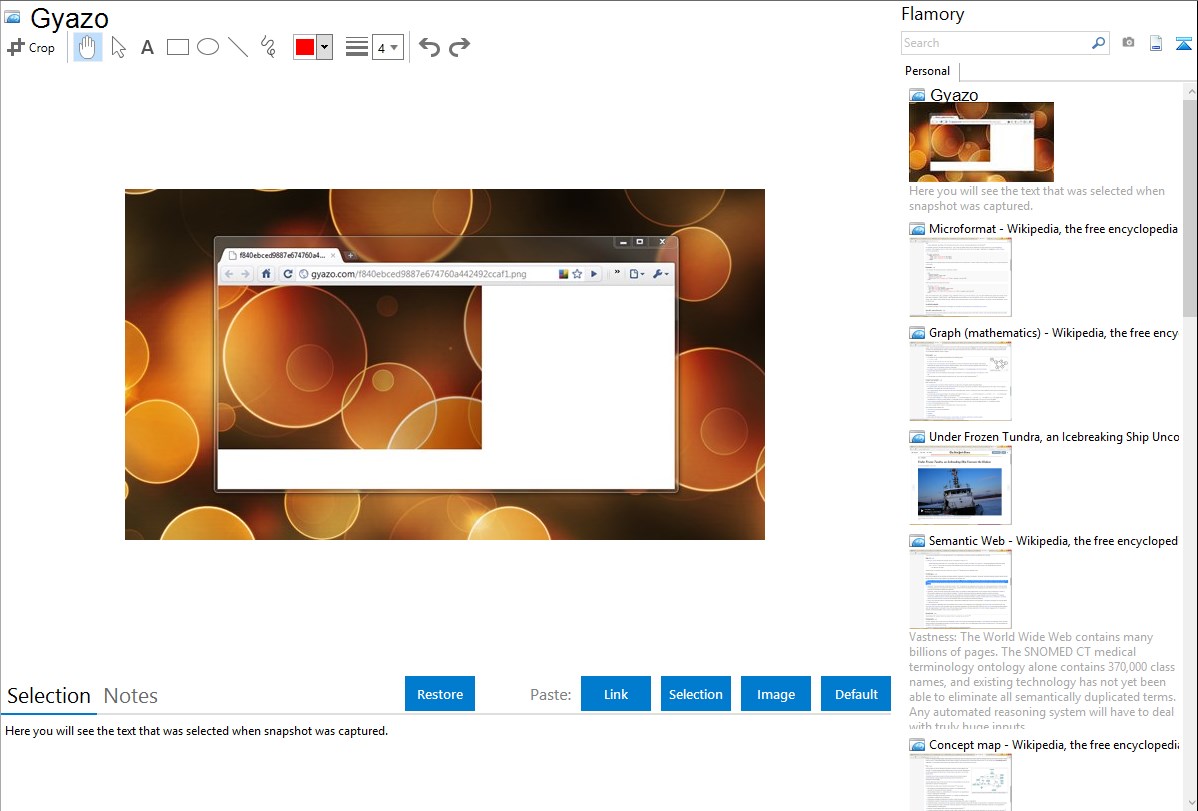Screen dimensions: 1198x811
Task: Switch to the Notes tab
Action: point(131,696)
